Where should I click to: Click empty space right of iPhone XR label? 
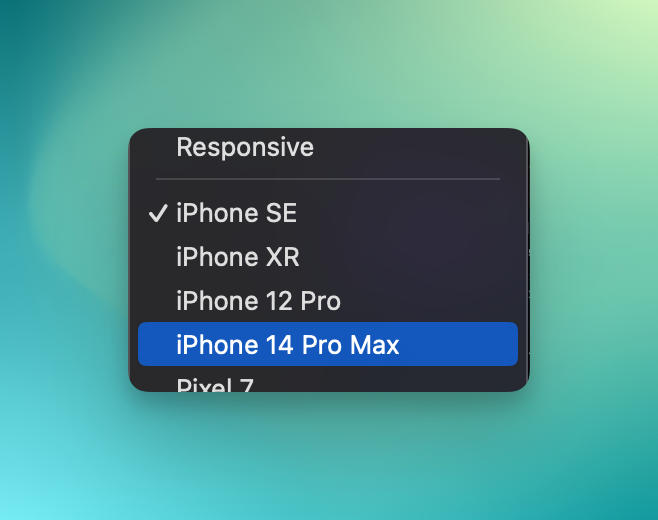click(407, 256)
